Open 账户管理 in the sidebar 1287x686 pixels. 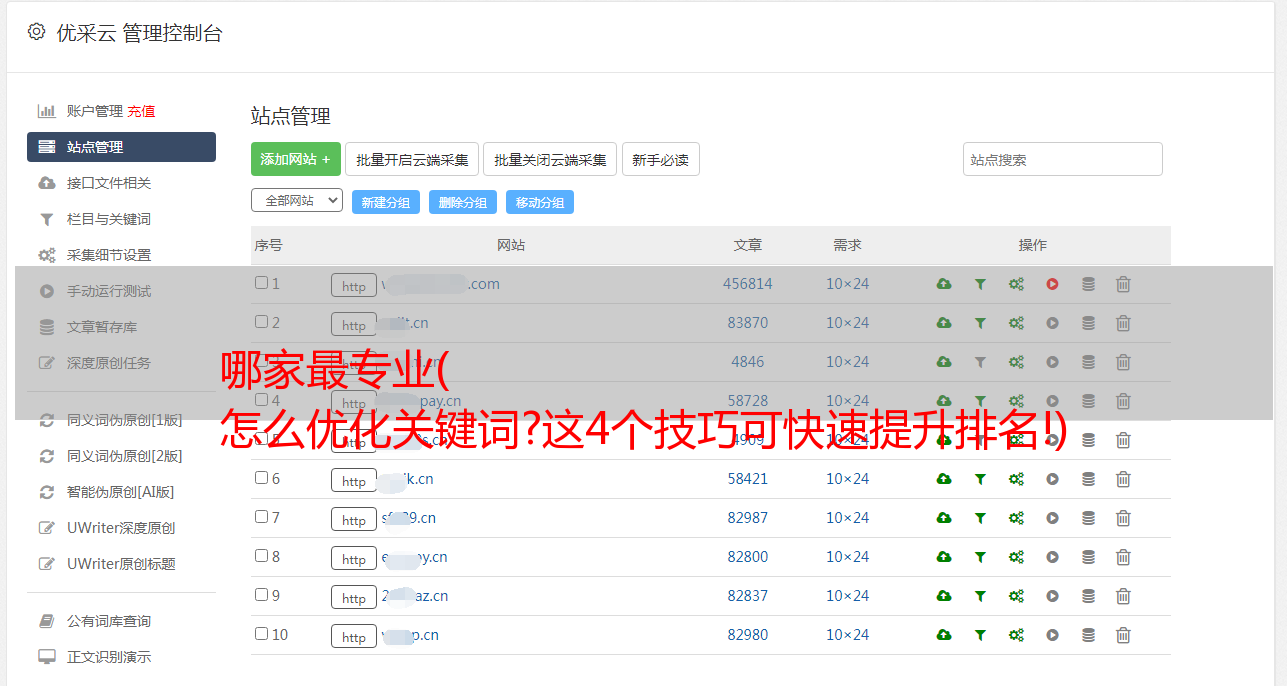pos(95,111)
